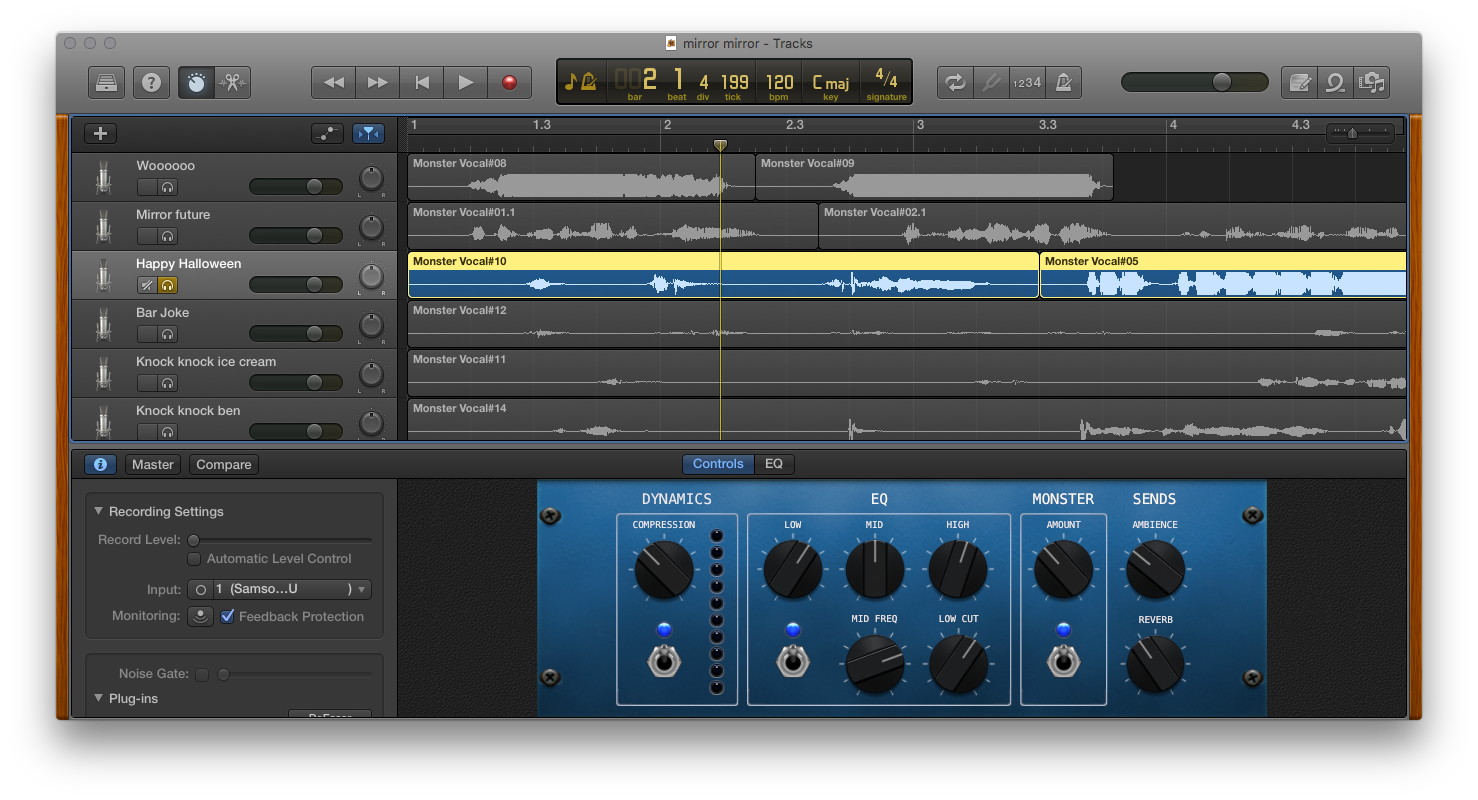Go to beginning of the project
The image size is (1478, 800).
click(x=422, y=82)
